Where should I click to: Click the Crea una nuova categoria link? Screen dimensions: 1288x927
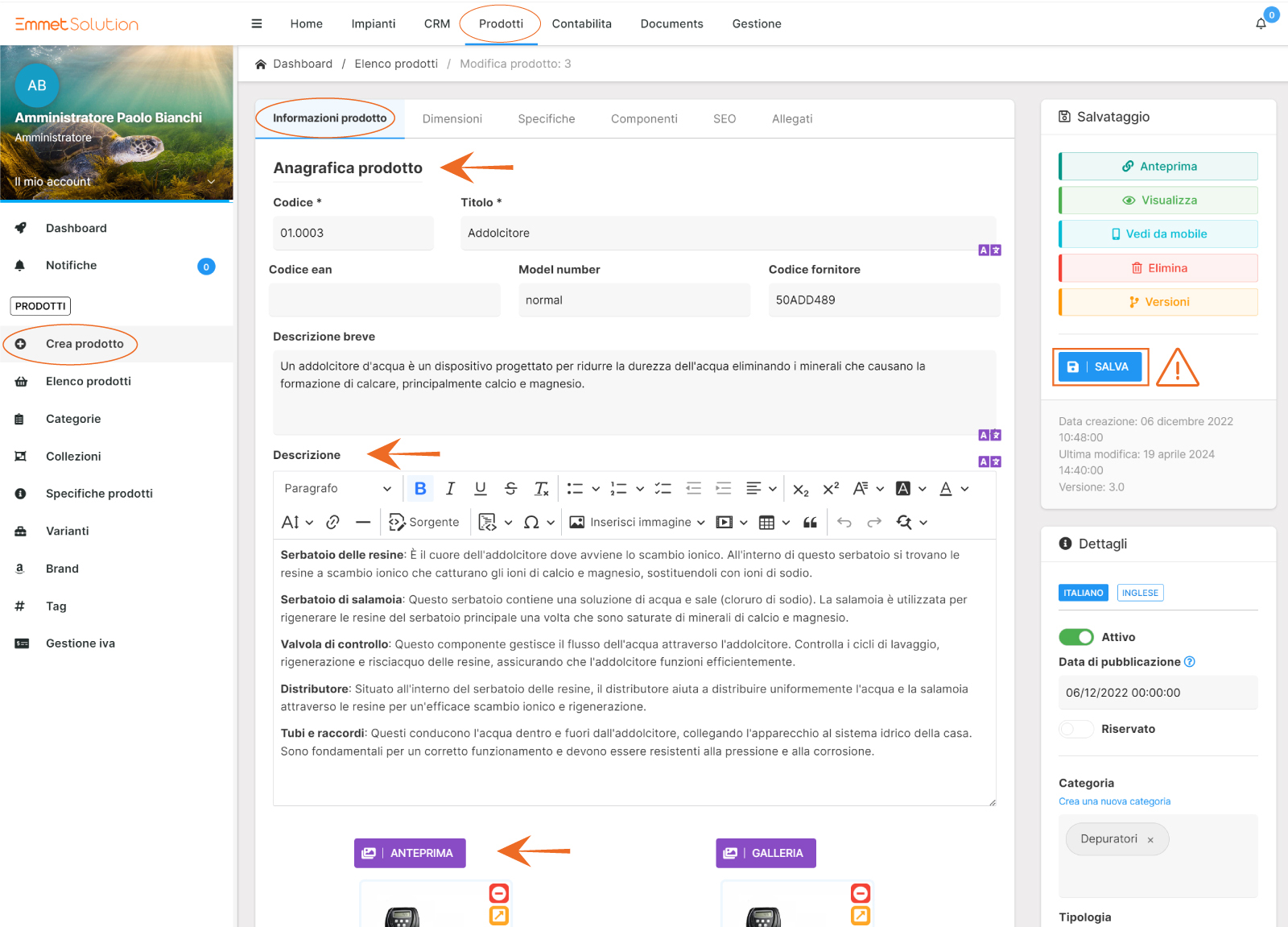[x=1114, y=801]
